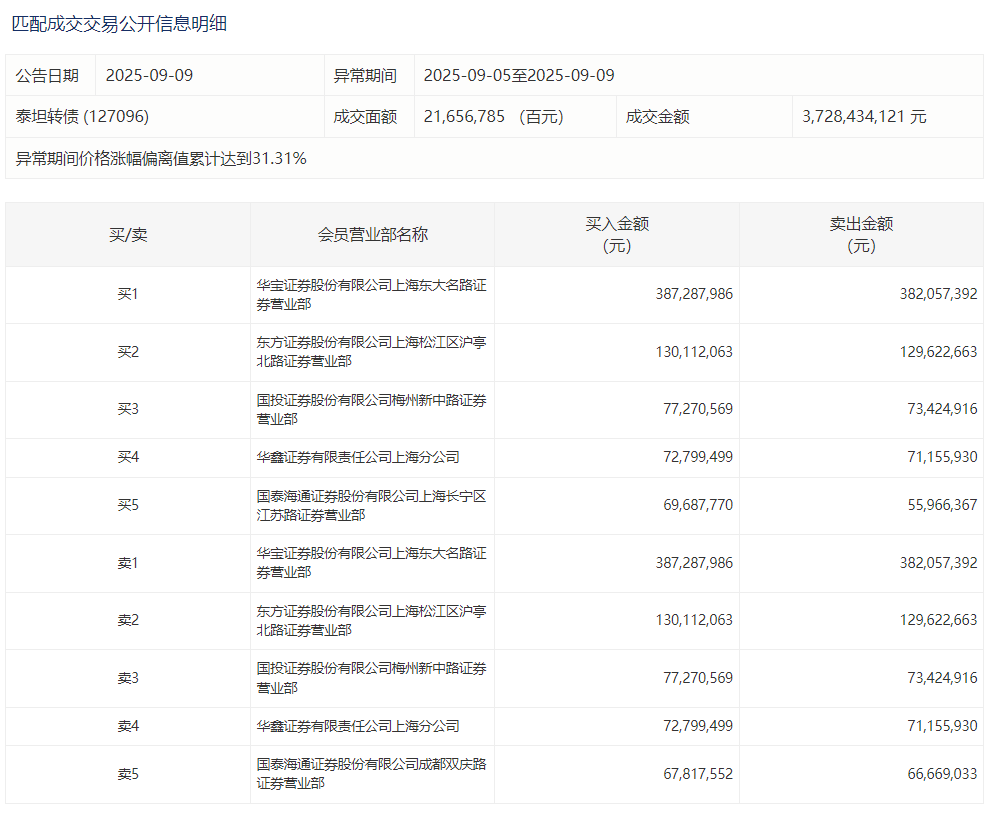Image resolution: width=990 pixels, height=813 pixels.
Task: Open 国投证券 branch in the 买3 row
Action: click(371, 410)
